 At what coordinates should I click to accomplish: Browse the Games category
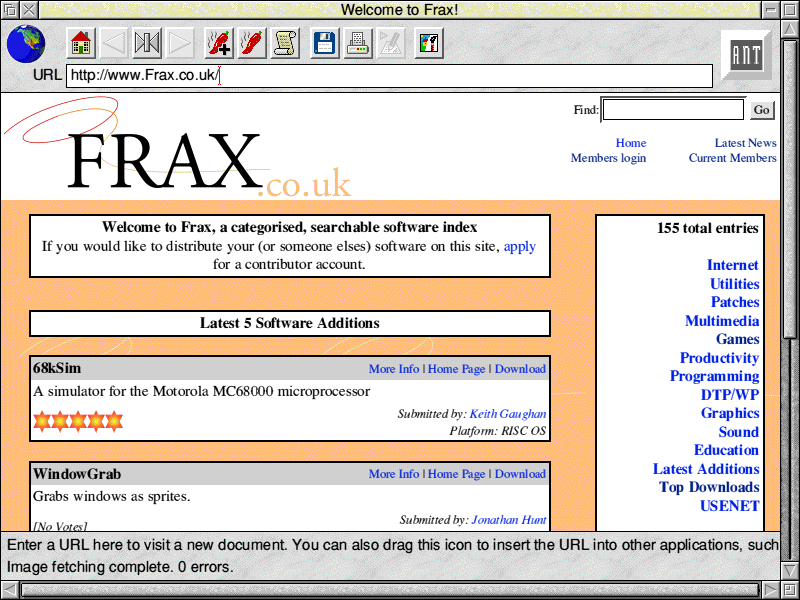click(738, 339)
